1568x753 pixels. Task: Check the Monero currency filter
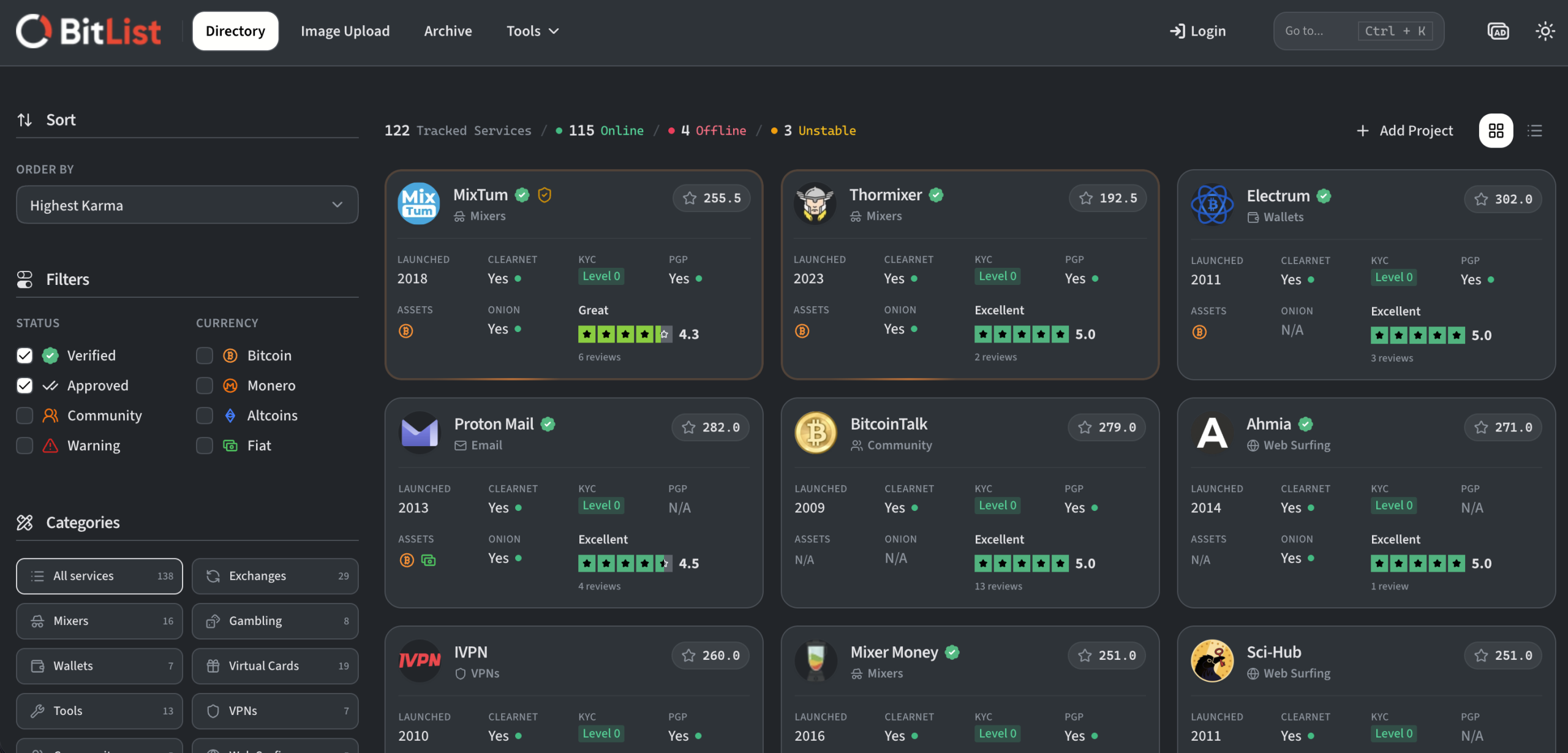tap(205, 385)
